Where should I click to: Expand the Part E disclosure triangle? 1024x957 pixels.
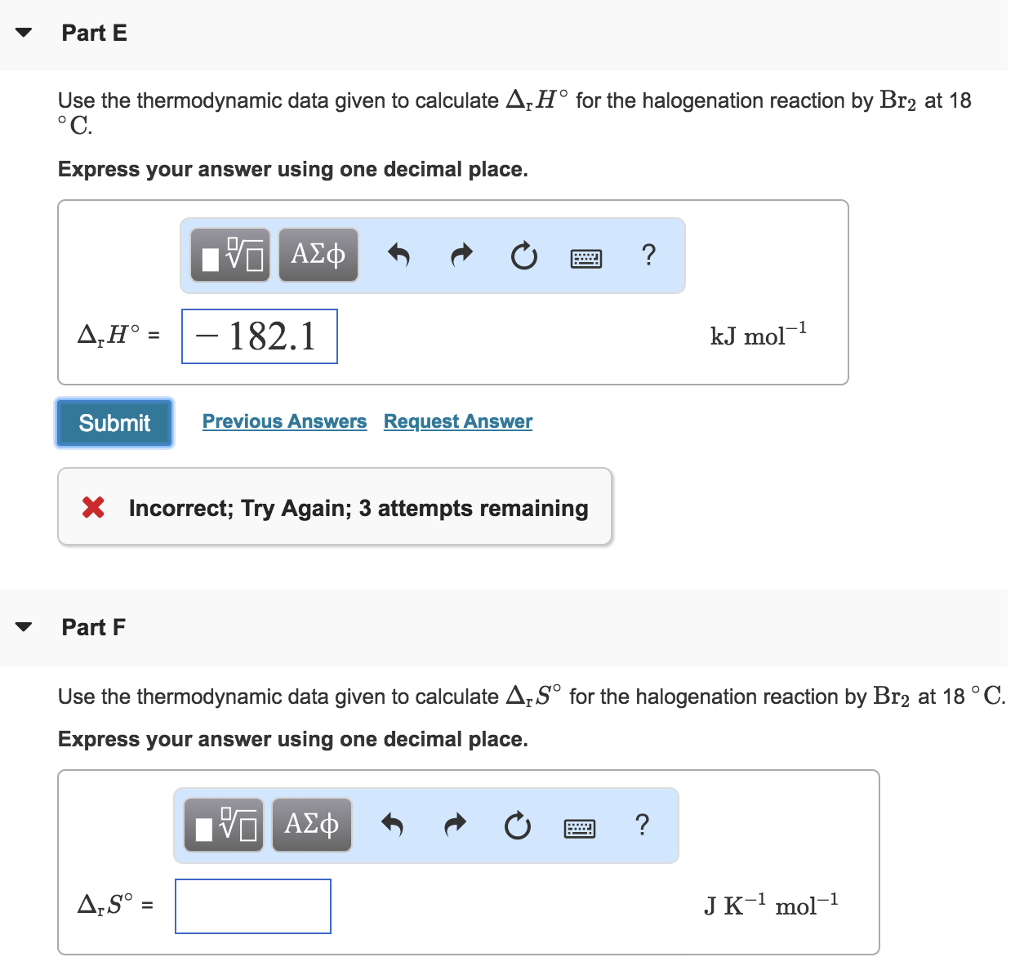pos(22,33)
